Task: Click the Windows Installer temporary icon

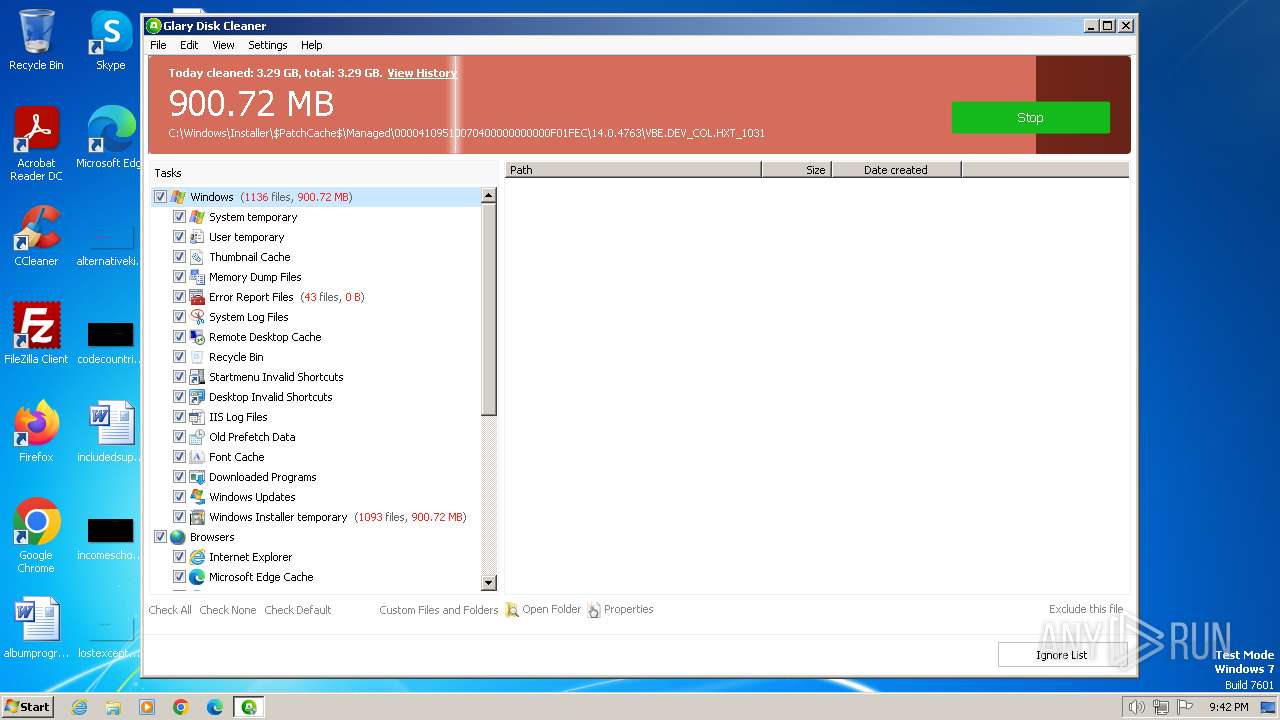Action: pyautogui.click(x=197, y=517)
